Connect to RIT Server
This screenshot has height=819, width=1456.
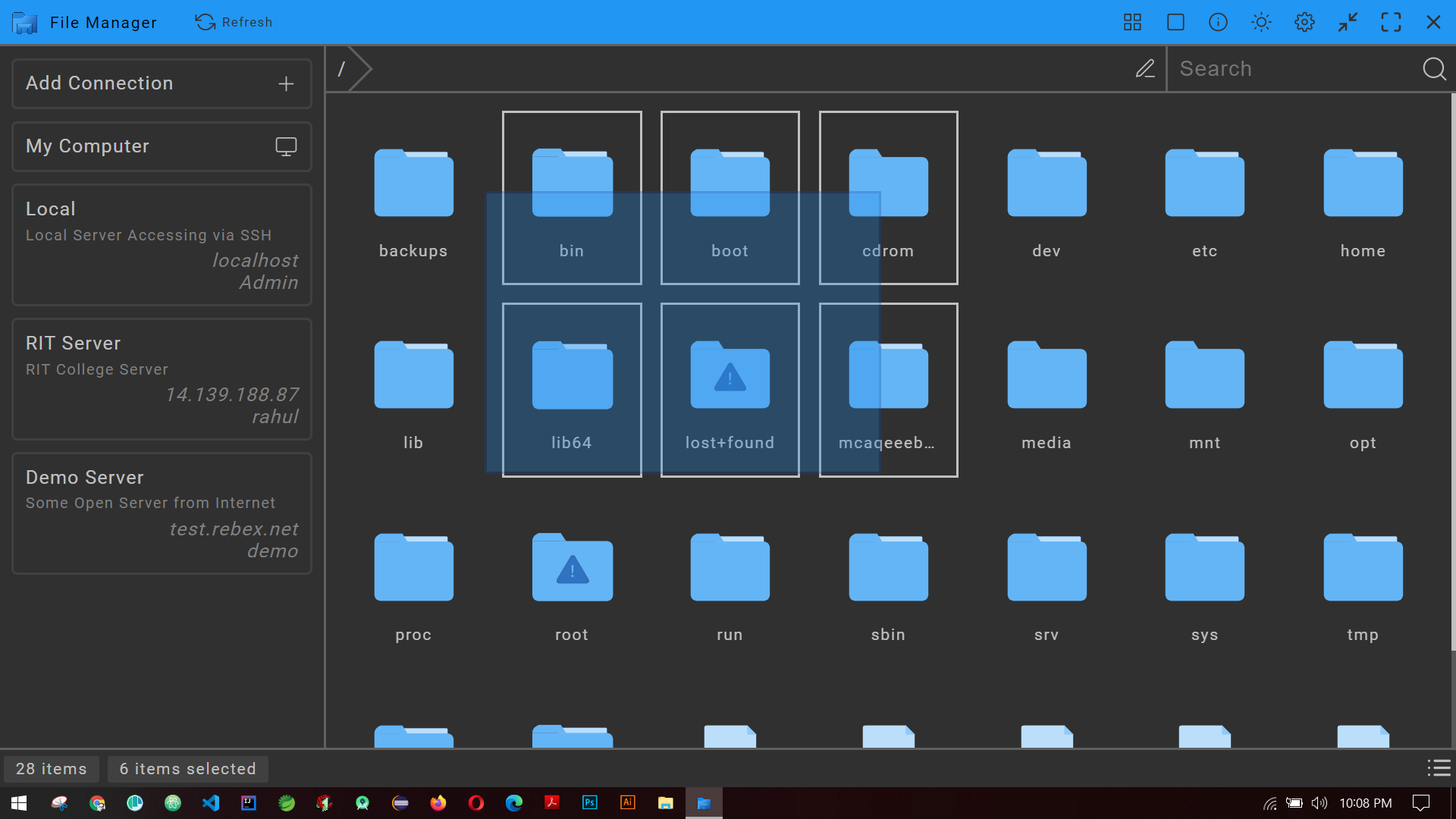click(161, 378)
